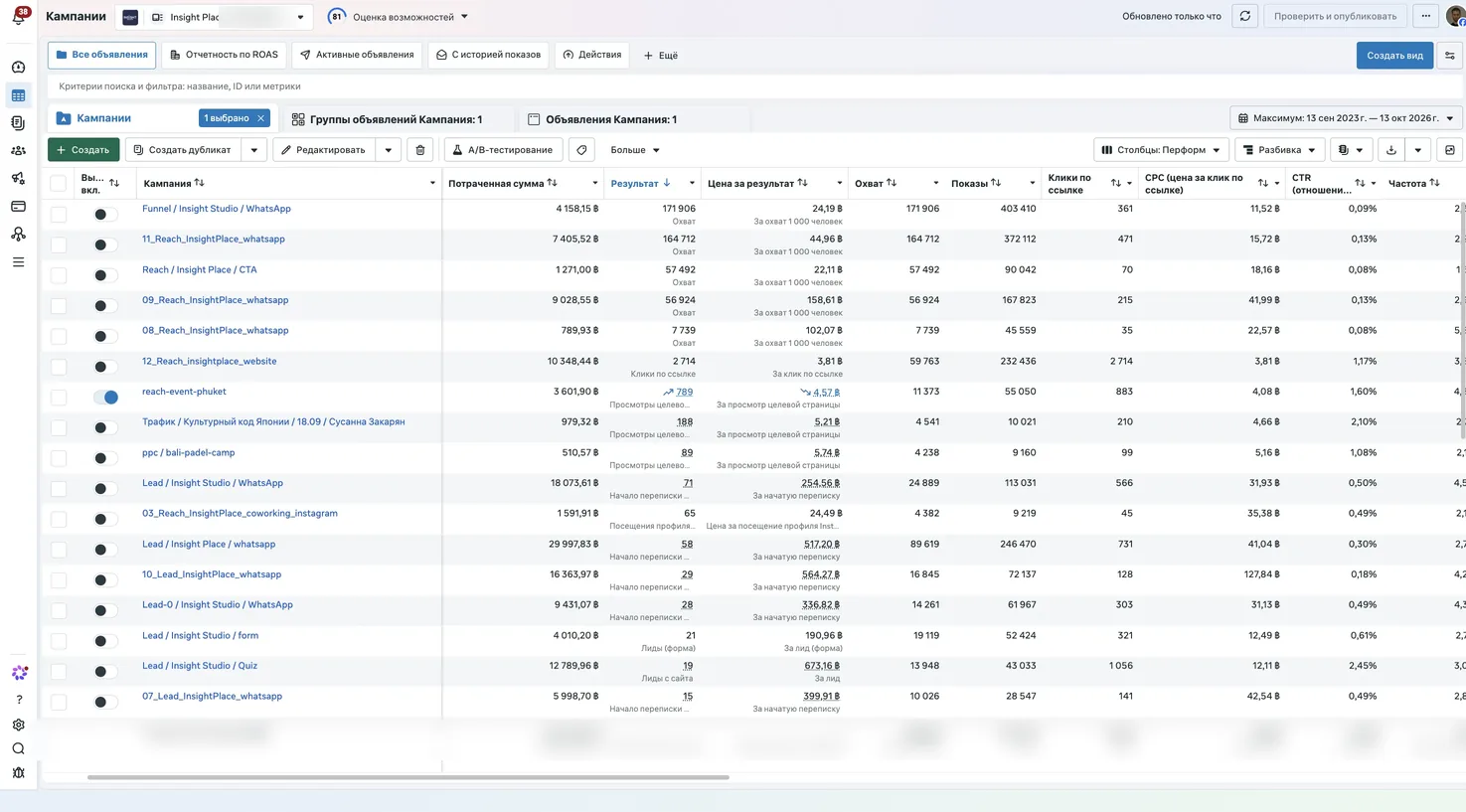Open the notifications bell icon
Screen dimensions: 1466x812
point(18,17)
